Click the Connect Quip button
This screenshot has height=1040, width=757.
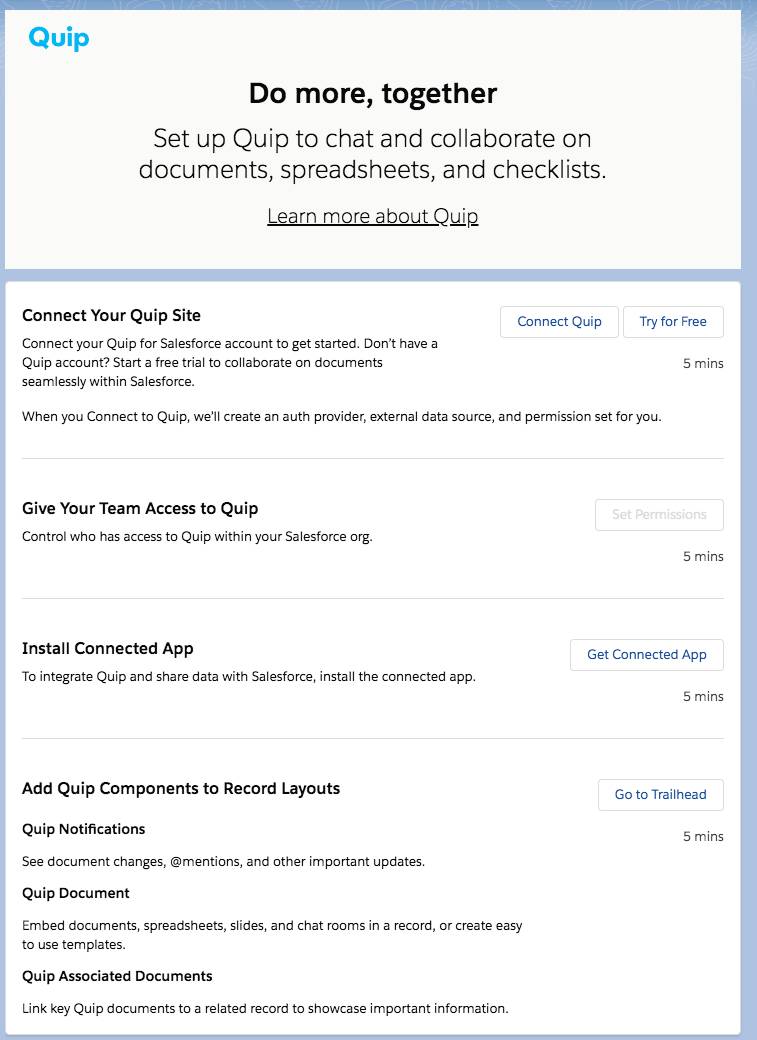(559, 322)
